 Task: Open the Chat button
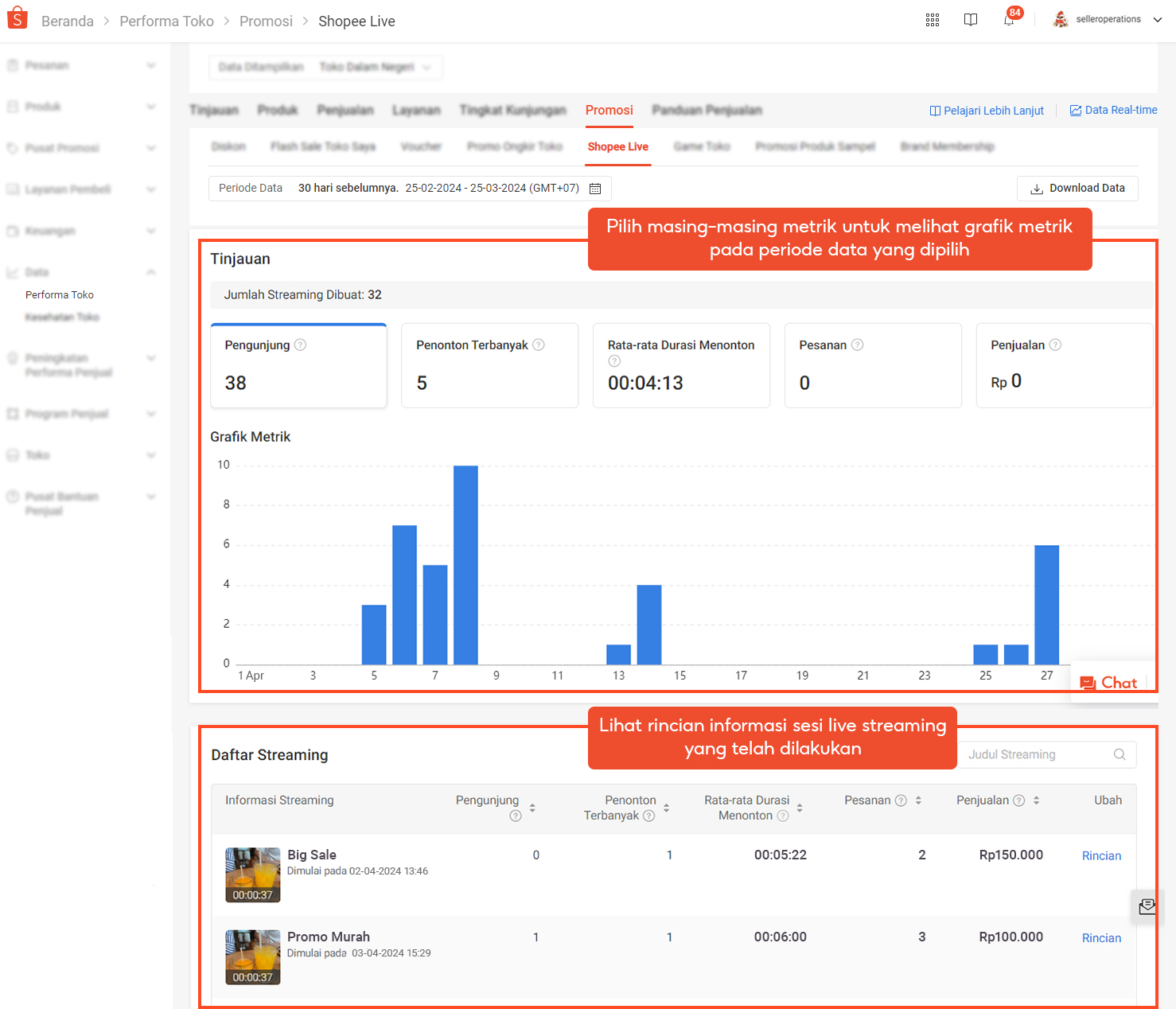pyautogui.click(x=1109, y=683)
